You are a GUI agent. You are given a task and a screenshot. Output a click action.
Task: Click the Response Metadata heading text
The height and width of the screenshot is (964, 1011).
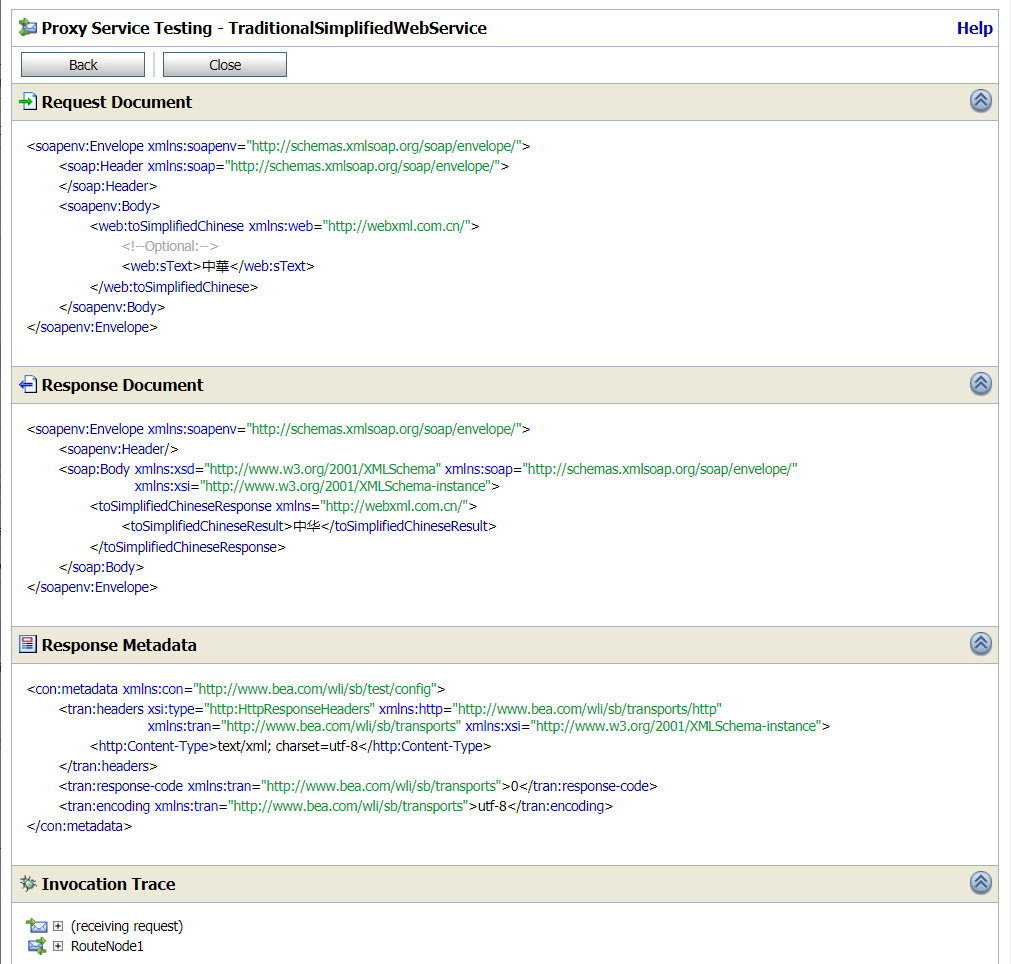pyautogui.click(x=119, y=645)
